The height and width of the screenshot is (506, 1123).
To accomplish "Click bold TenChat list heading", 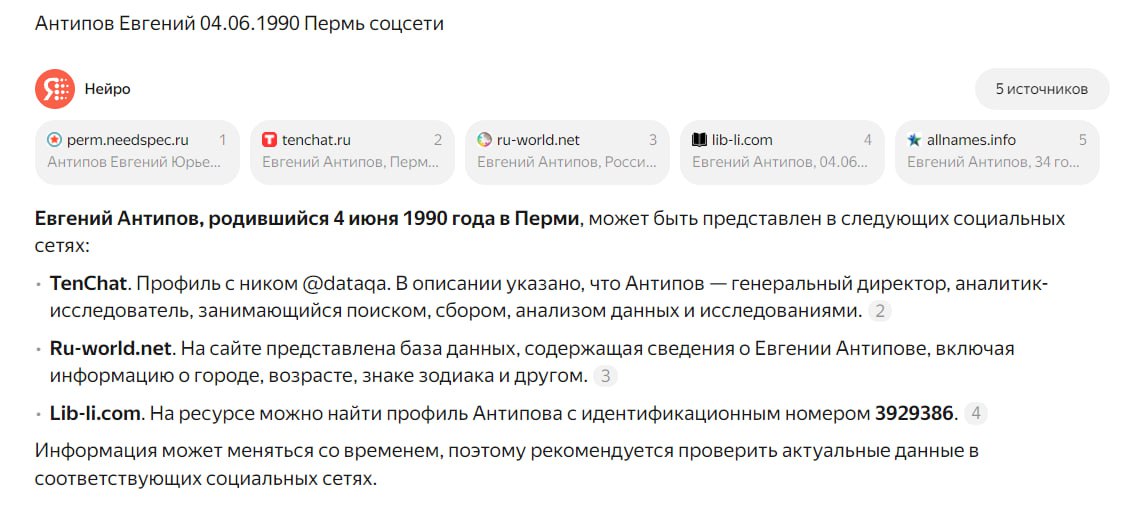I will coord(89,284).
